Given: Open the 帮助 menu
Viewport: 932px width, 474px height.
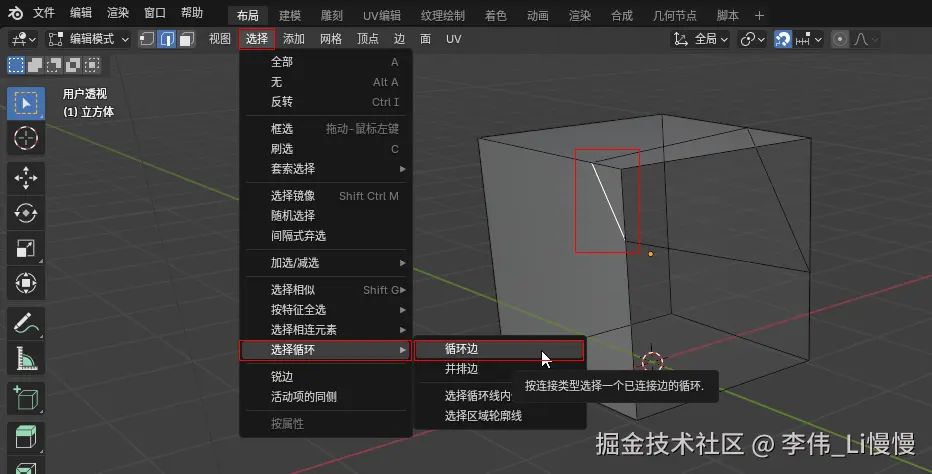Looking at the screenshot, I should (191, 12).
